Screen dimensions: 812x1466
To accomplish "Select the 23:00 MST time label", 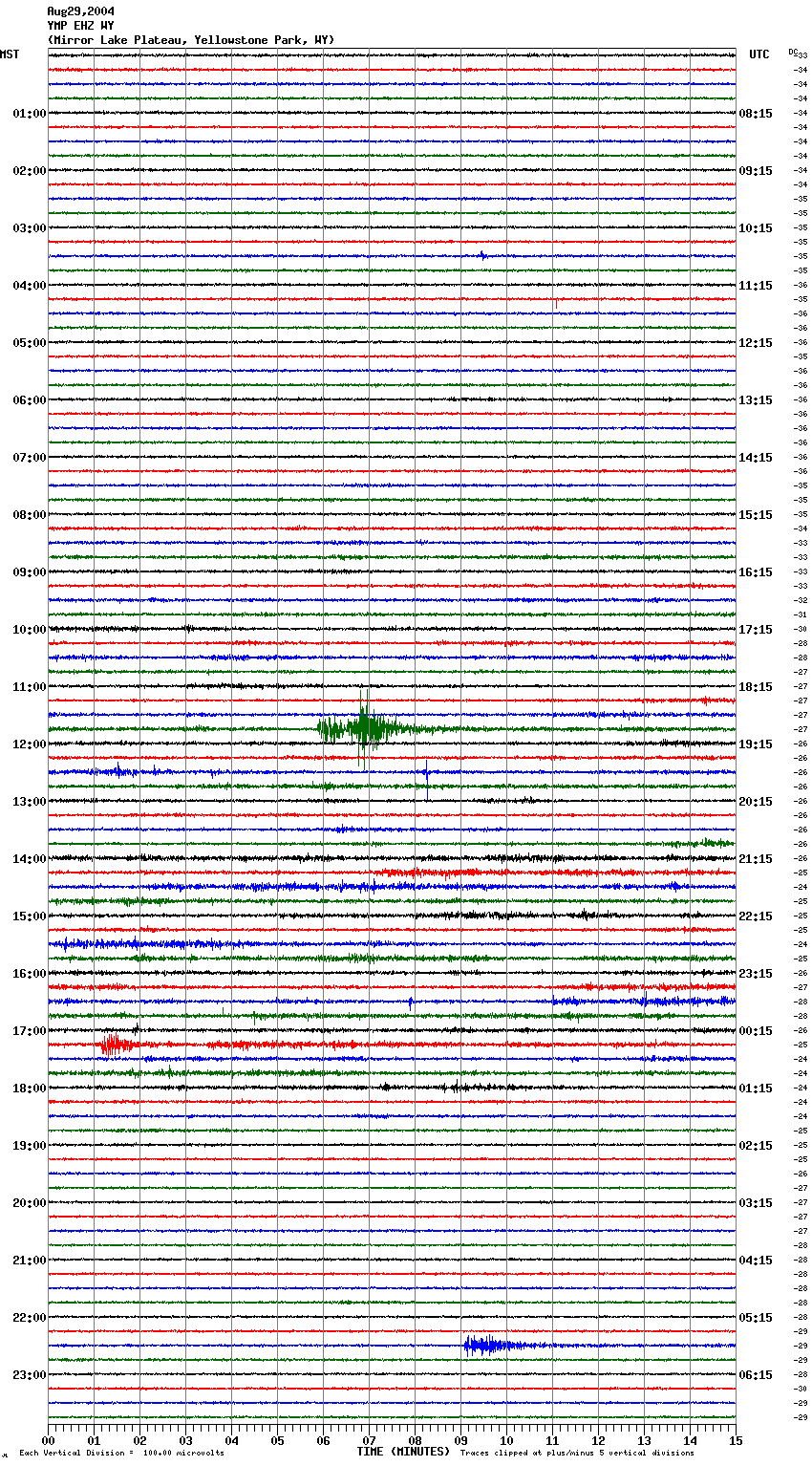I will point(30,1375).
